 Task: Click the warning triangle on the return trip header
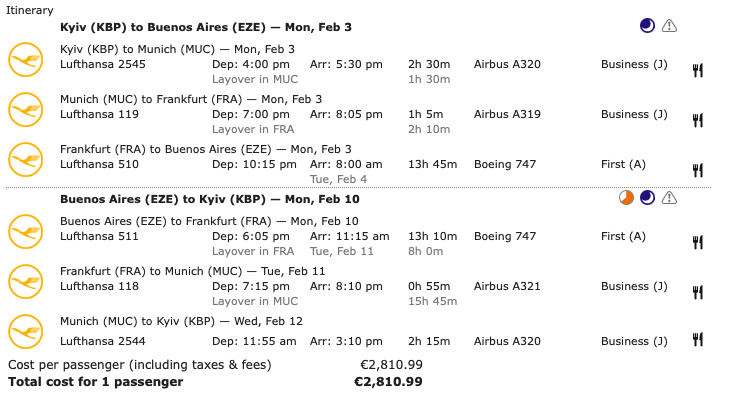[x=669, y=197]
